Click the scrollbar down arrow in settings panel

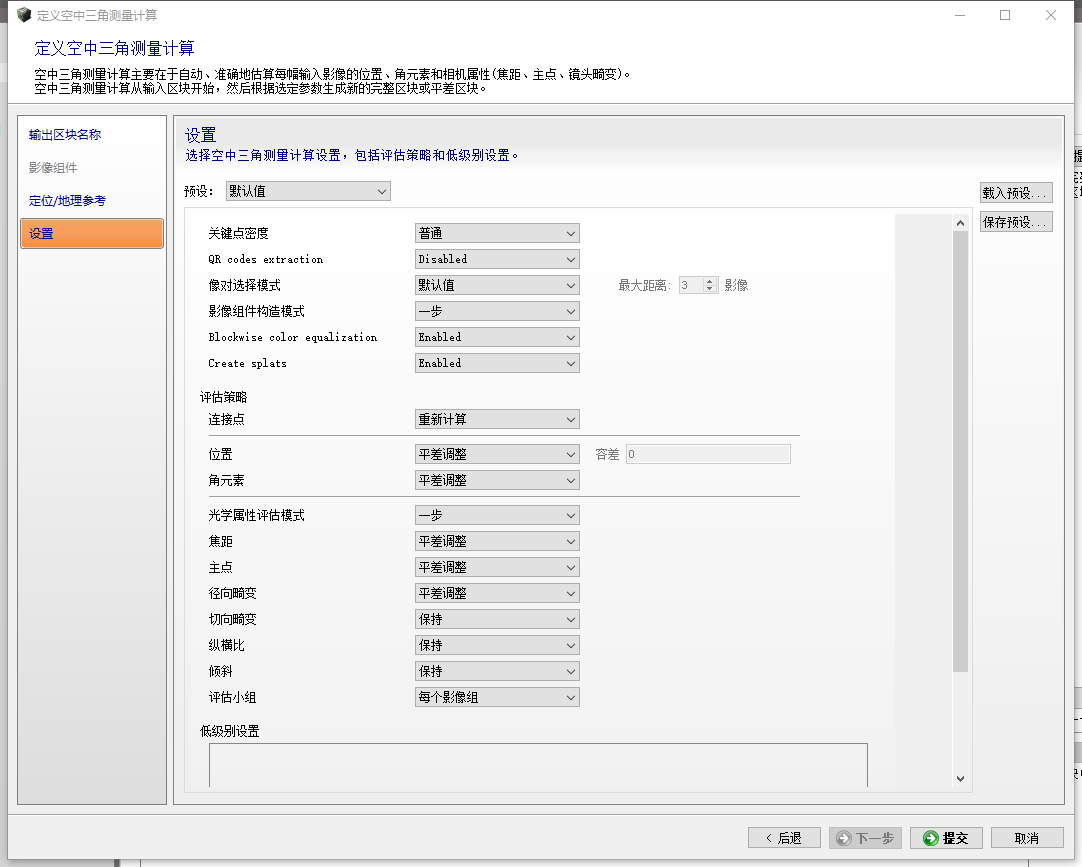click(x=959, y=778)
